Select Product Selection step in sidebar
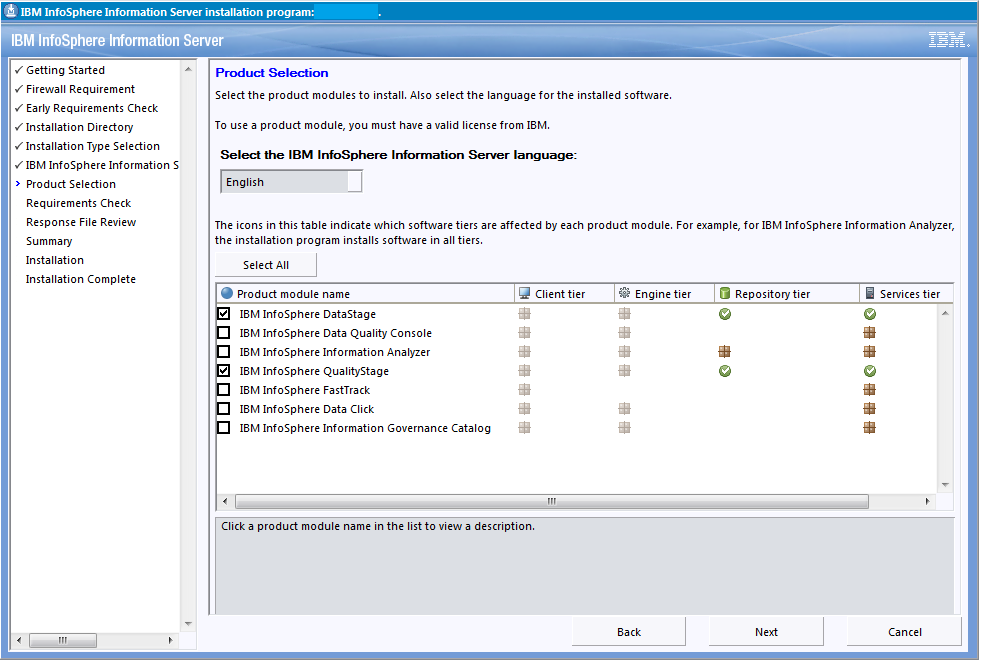 coord(71,184)
